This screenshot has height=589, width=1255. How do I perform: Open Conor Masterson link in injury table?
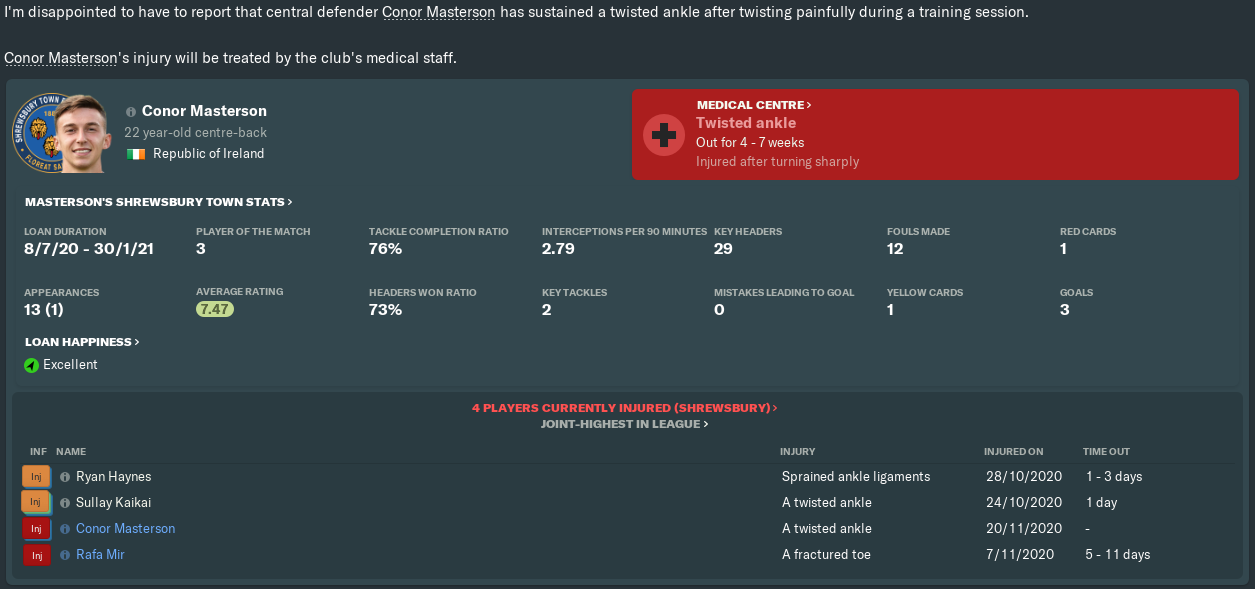(x=125, y=529)
